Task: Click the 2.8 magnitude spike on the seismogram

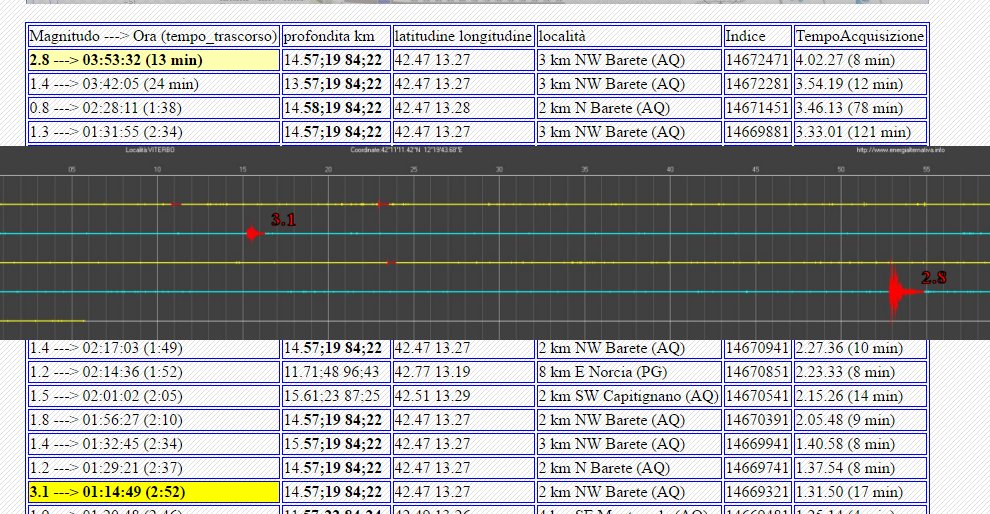Action: point(893,292)
